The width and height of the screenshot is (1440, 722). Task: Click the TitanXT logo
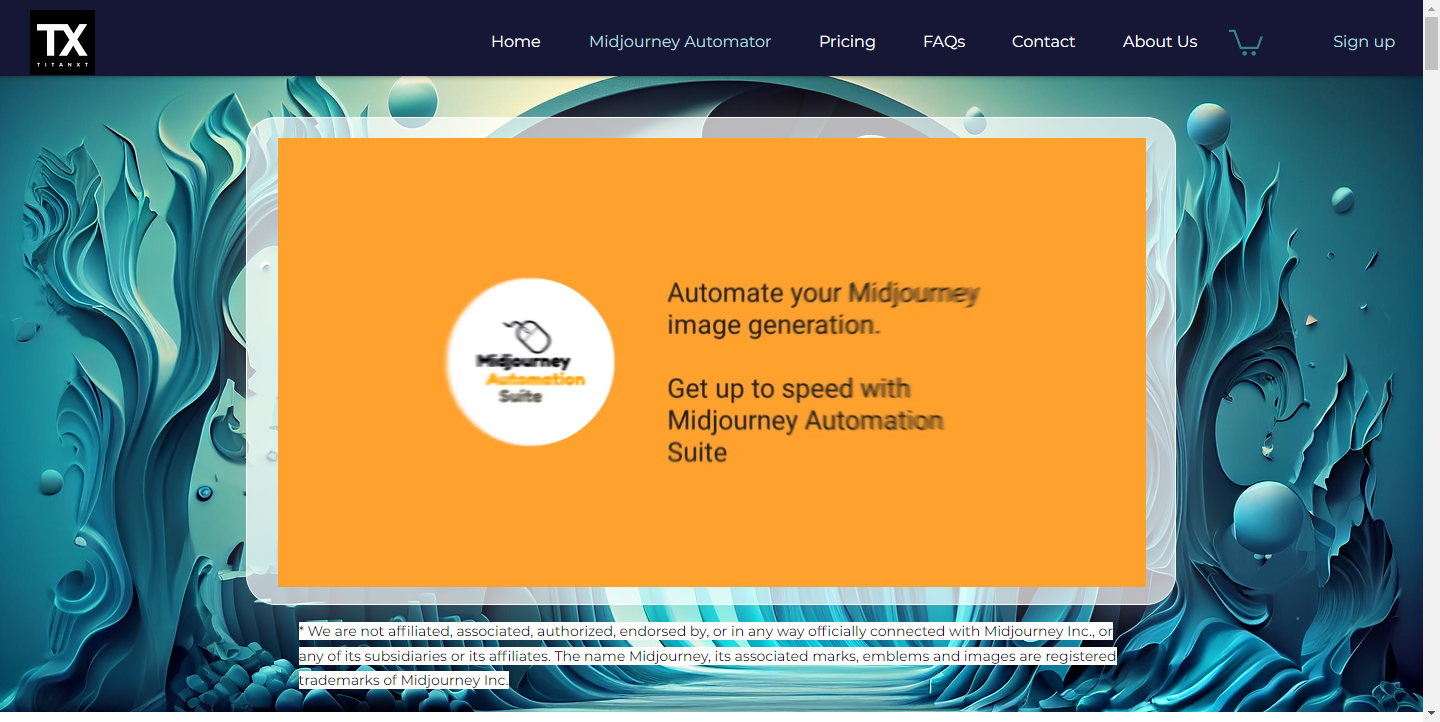tap(62, 43)
